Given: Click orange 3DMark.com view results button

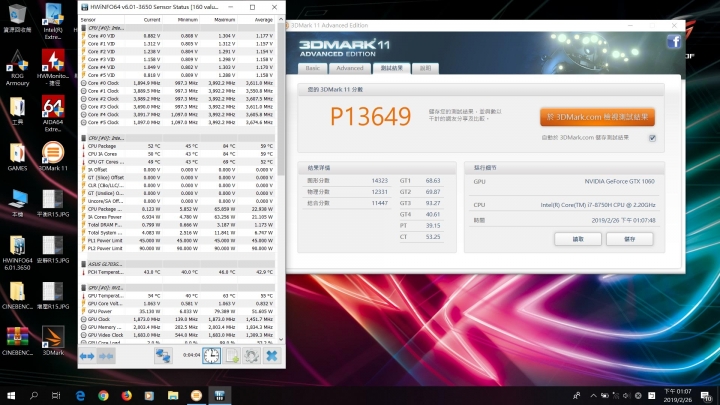Looking at the screenshot, I should tap(597, 117).
